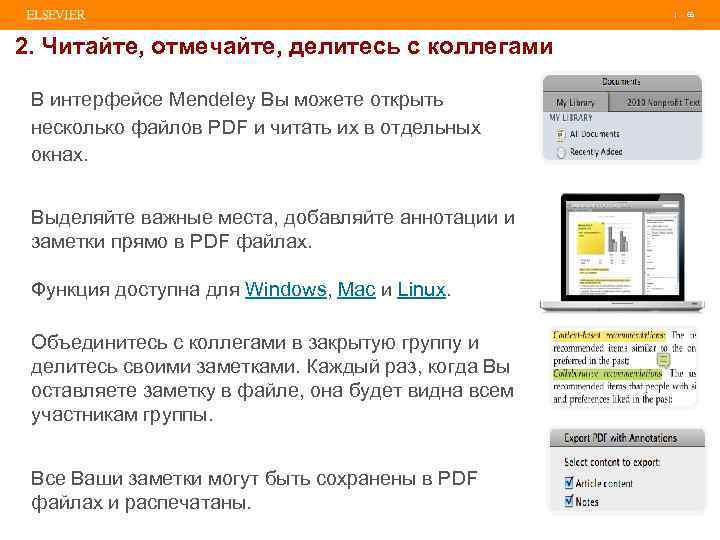This screenshot has height=540, width=720.
Task: Click the Documents panel title
Action: click(x=621, y=82)
